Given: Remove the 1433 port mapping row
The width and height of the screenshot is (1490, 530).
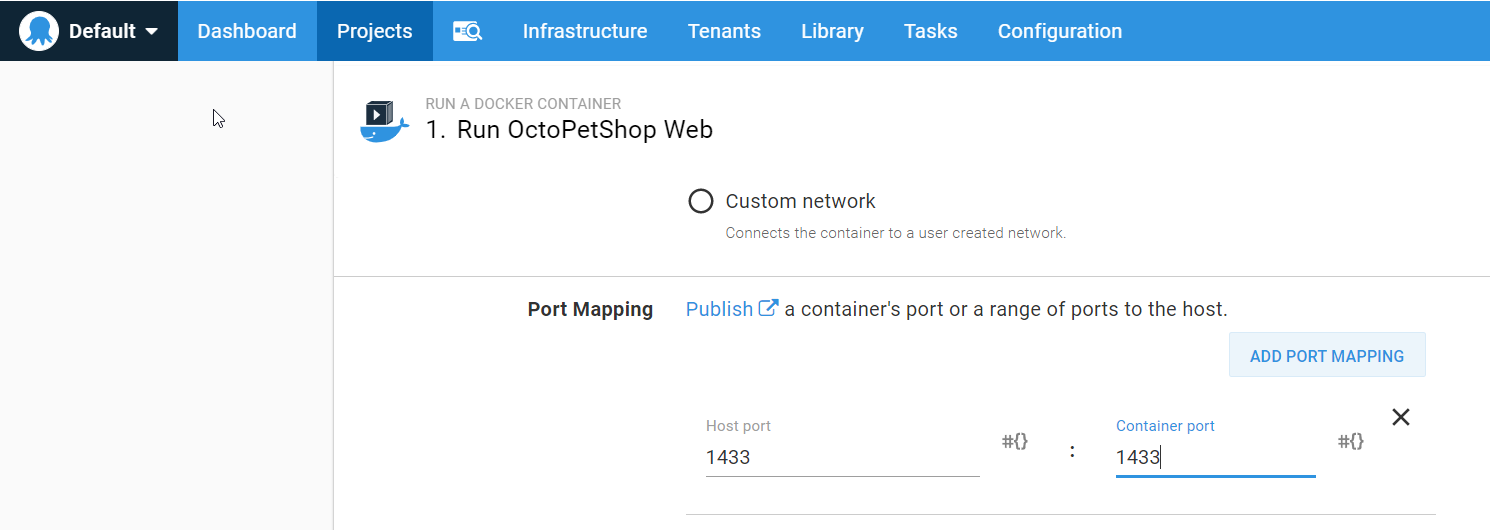Looking at the screenshot, I should click(1401, 417).
